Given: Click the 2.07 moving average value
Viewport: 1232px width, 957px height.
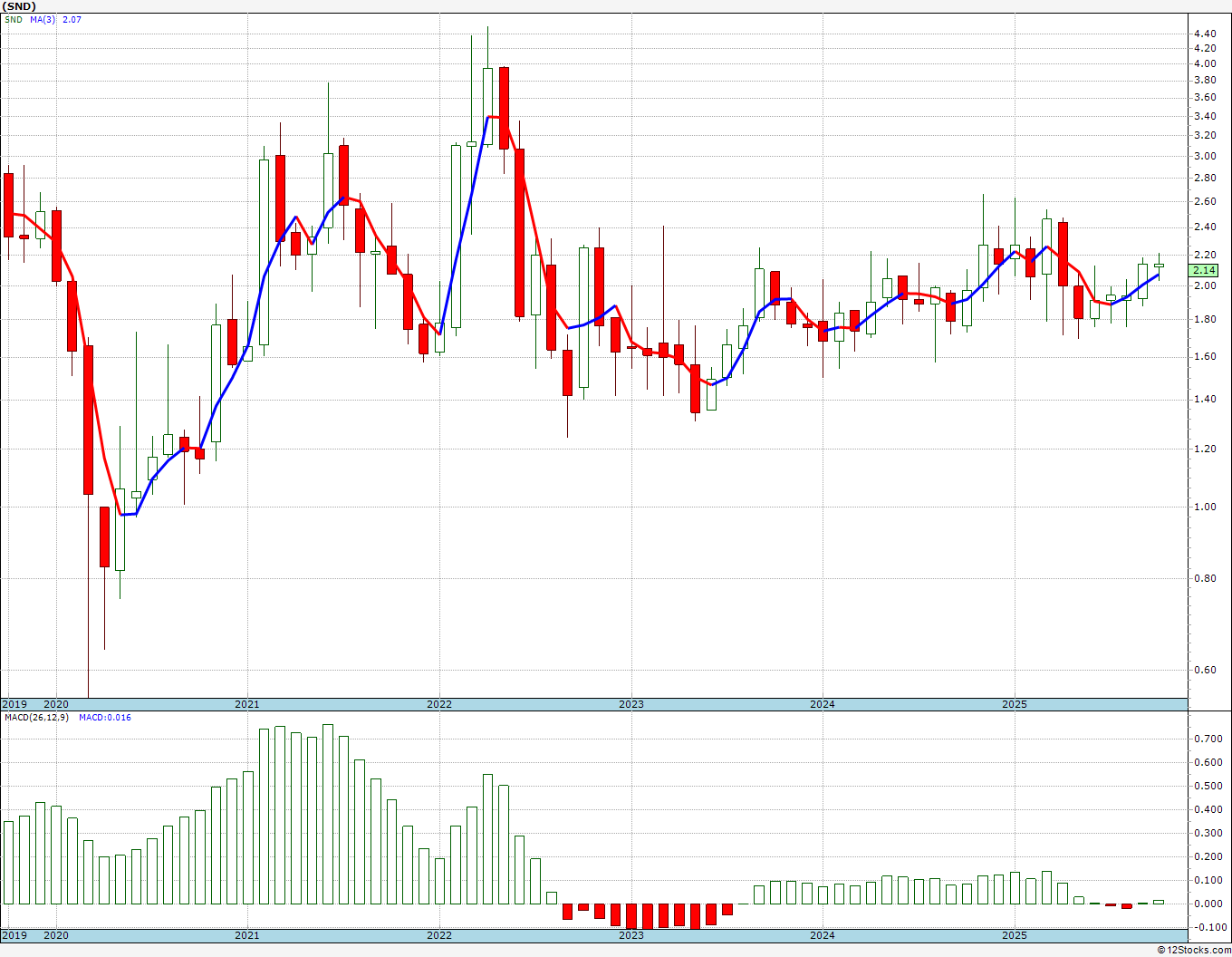Looking at the screenshot, I should coord(72,19).
